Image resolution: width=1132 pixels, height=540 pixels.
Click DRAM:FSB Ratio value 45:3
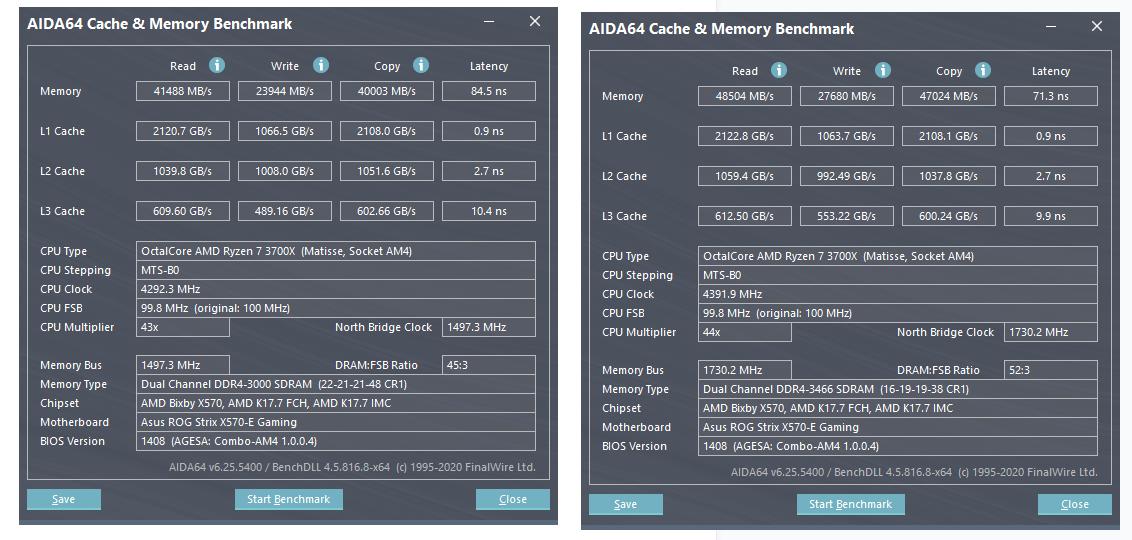489,365
